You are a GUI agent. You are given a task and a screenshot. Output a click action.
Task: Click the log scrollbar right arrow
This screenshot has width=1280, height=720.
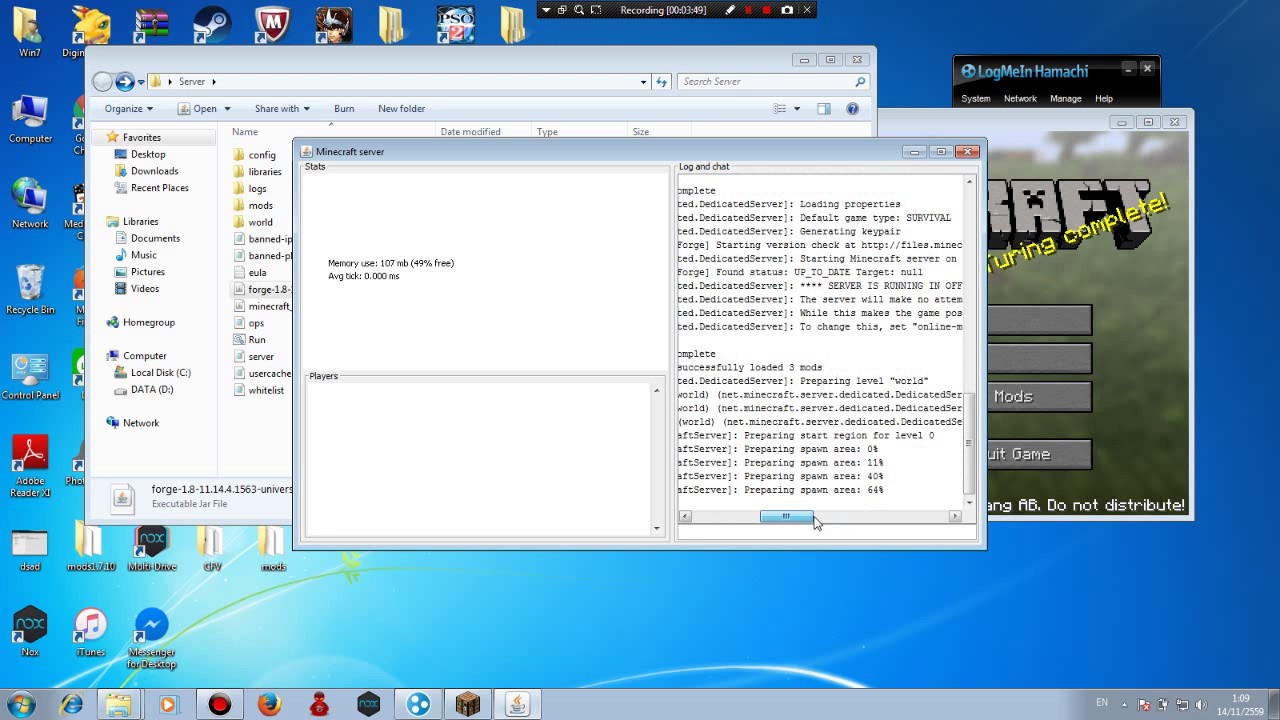(955, 517)
